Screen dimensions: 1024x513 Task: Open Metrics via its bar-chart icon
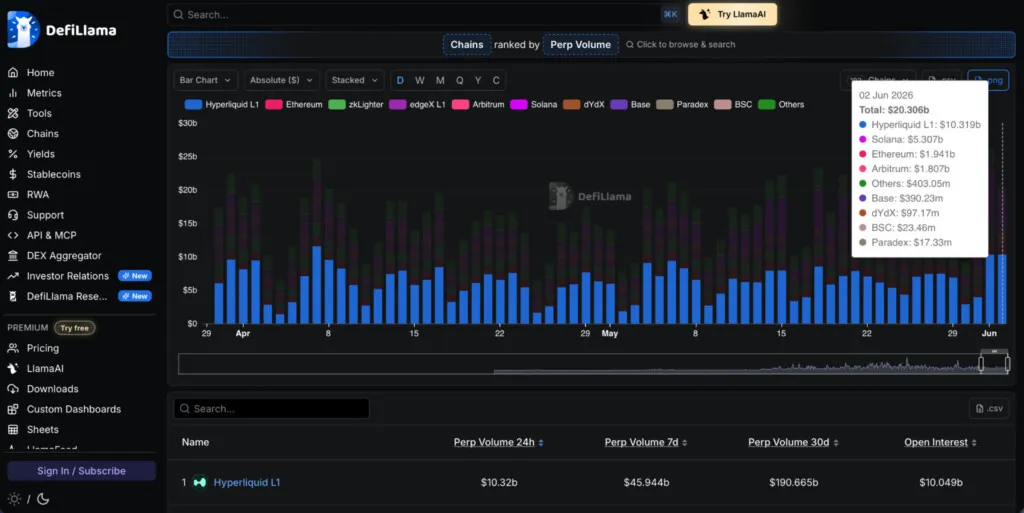point(13,93)
